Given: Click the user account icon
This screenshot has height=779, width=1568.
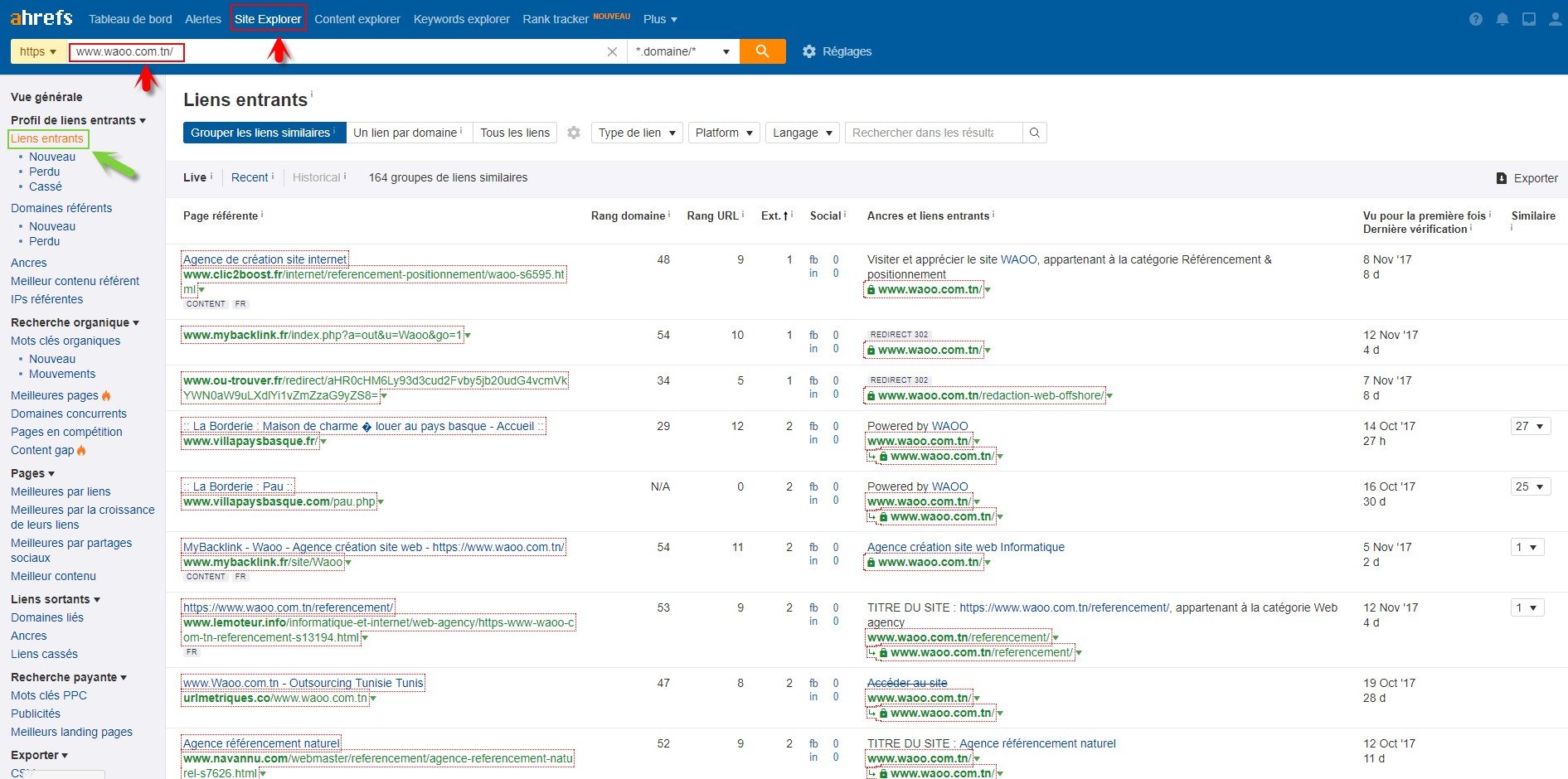Looking at the screenshot, I should [x=1556, y=19].
